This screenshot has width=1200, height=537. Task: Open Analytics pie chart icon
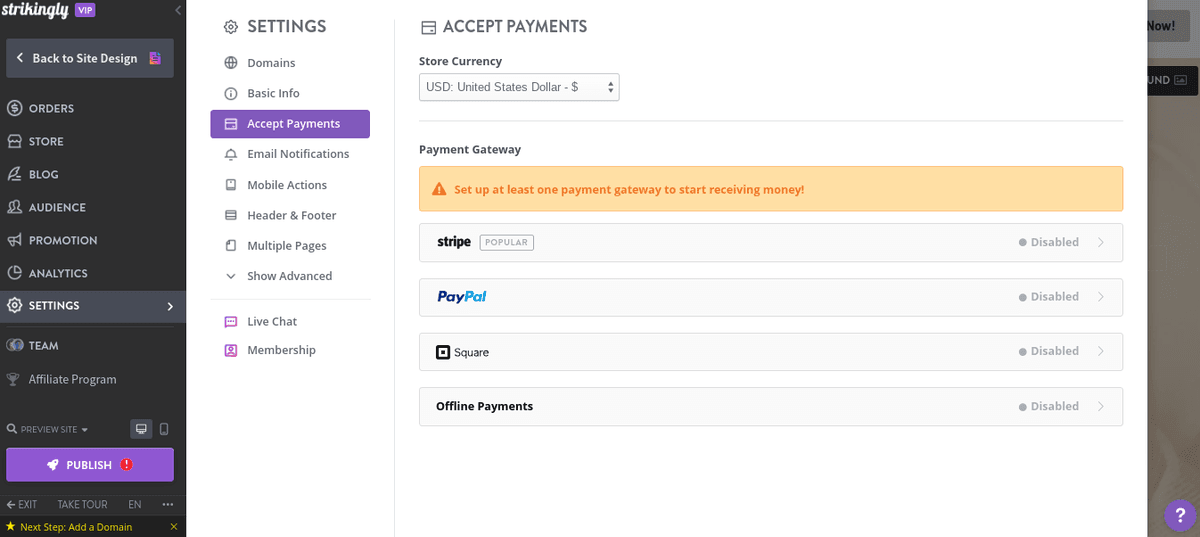[x=15, y=273]
